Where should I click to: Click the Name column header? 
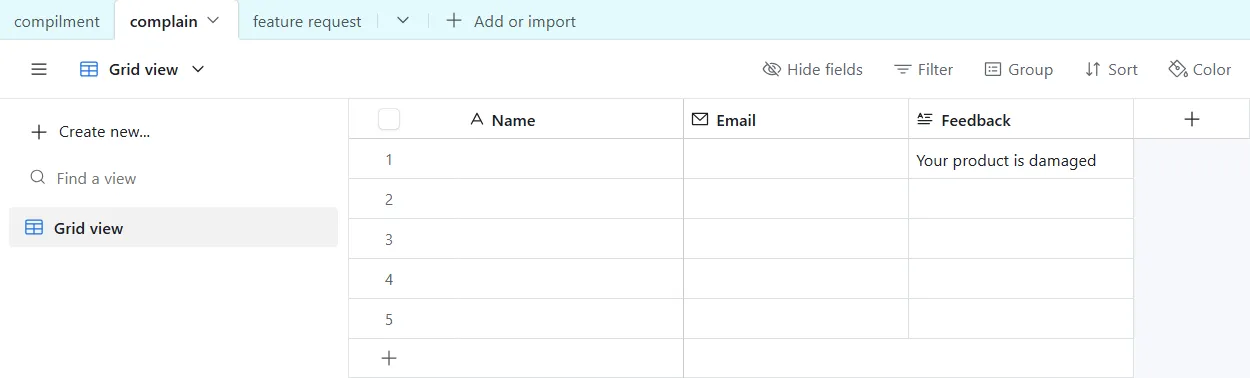(x=516, y=119)
